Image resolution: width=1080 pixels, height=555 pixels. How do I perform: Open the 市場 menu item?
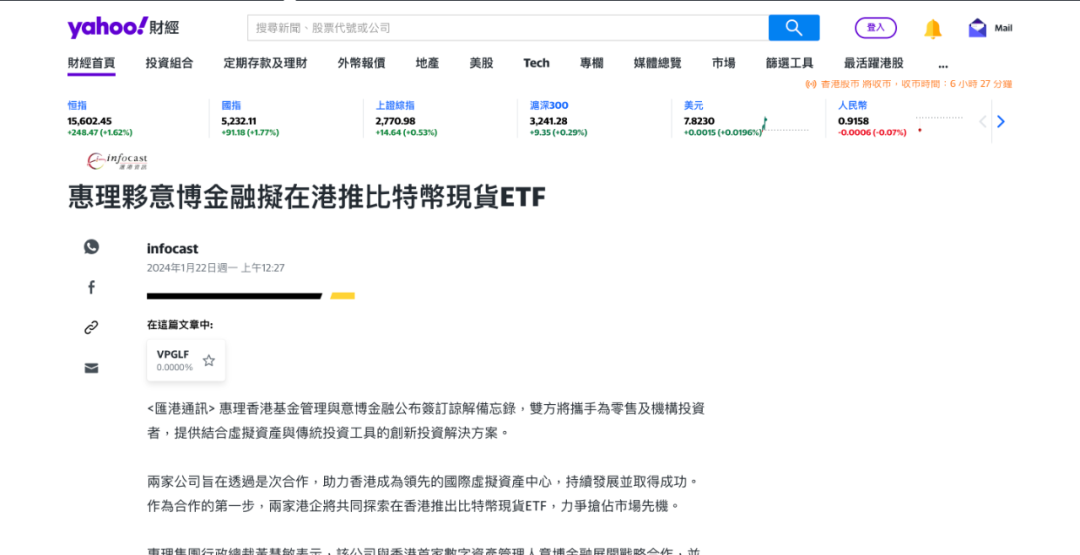(x=723, y=63)
